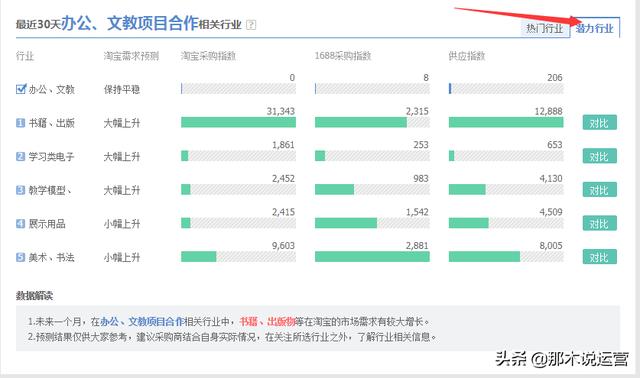Image resolution: width=640 pixels, height=378 pixels.
Task: Open 展示用品 industry row label
Action: coord(47,224)
